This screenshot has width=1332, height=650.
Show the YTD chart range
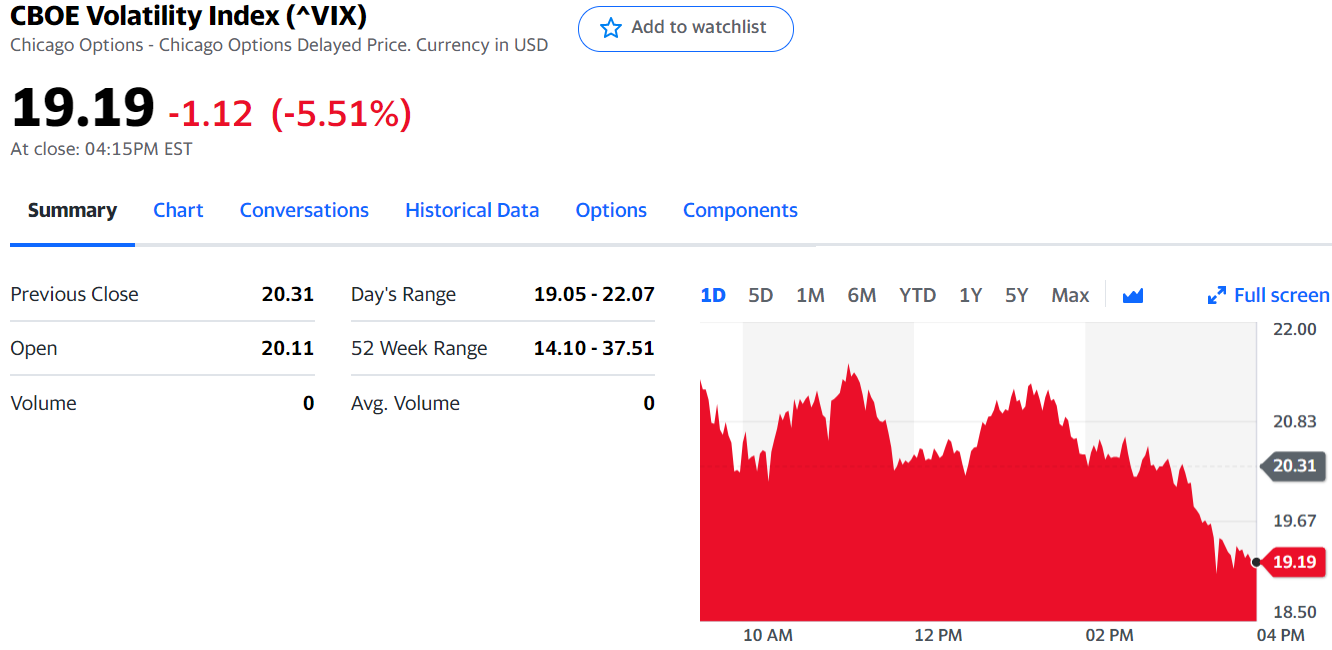click(917, 295)
